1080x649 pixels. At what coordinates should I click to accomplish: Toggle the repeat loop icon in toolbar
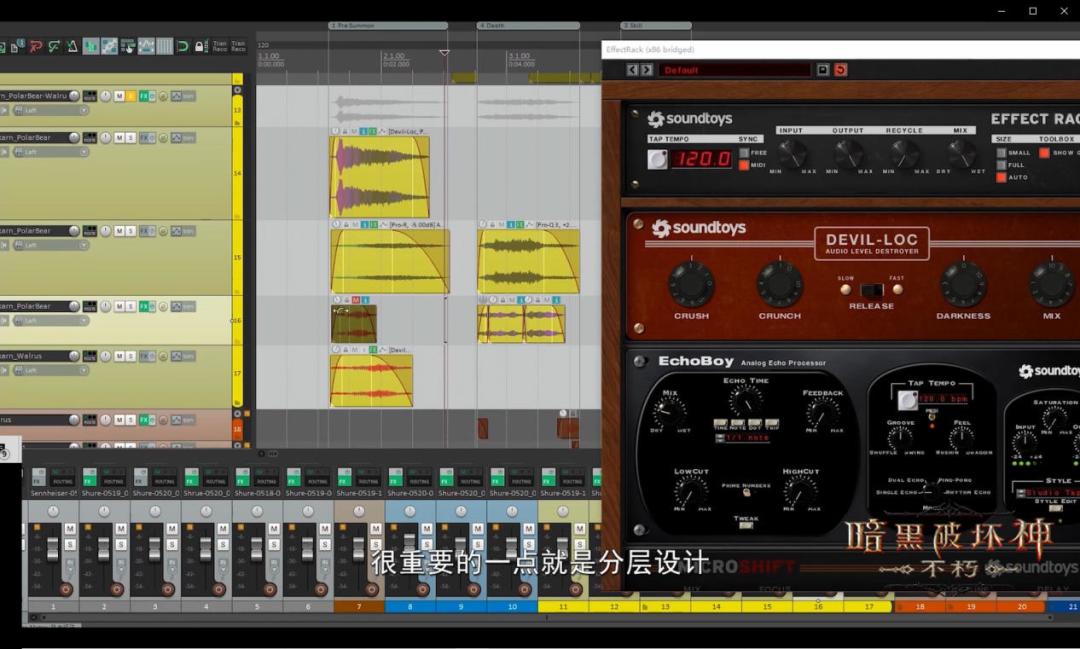click(183, 46)
